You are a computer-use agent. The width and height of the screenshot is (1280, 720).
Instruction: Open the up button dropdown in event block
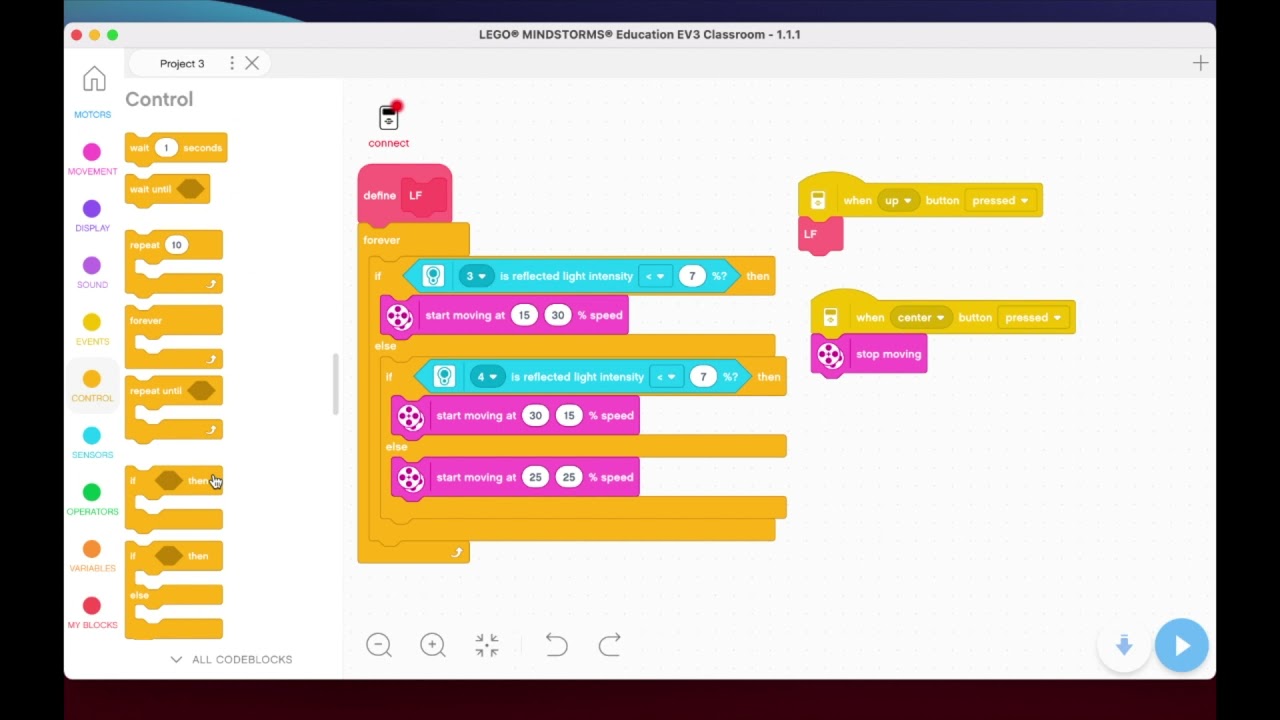(x=898, y=200)
